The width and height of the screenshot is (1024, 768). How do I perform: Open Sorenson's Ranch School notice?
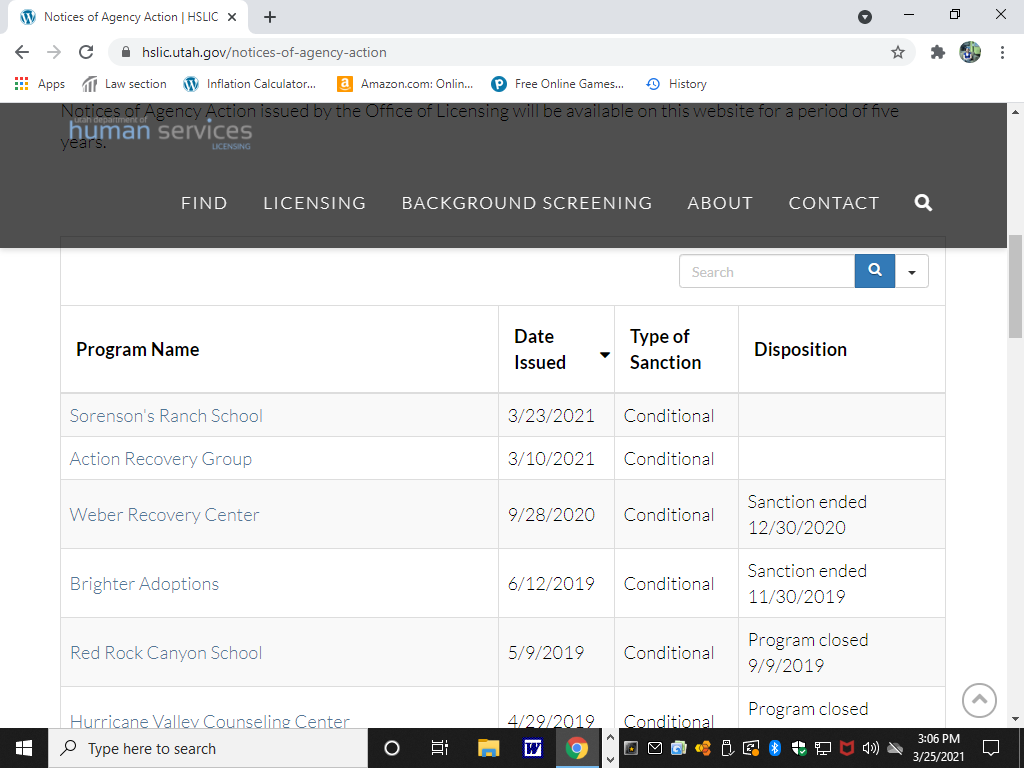[166, 416]
